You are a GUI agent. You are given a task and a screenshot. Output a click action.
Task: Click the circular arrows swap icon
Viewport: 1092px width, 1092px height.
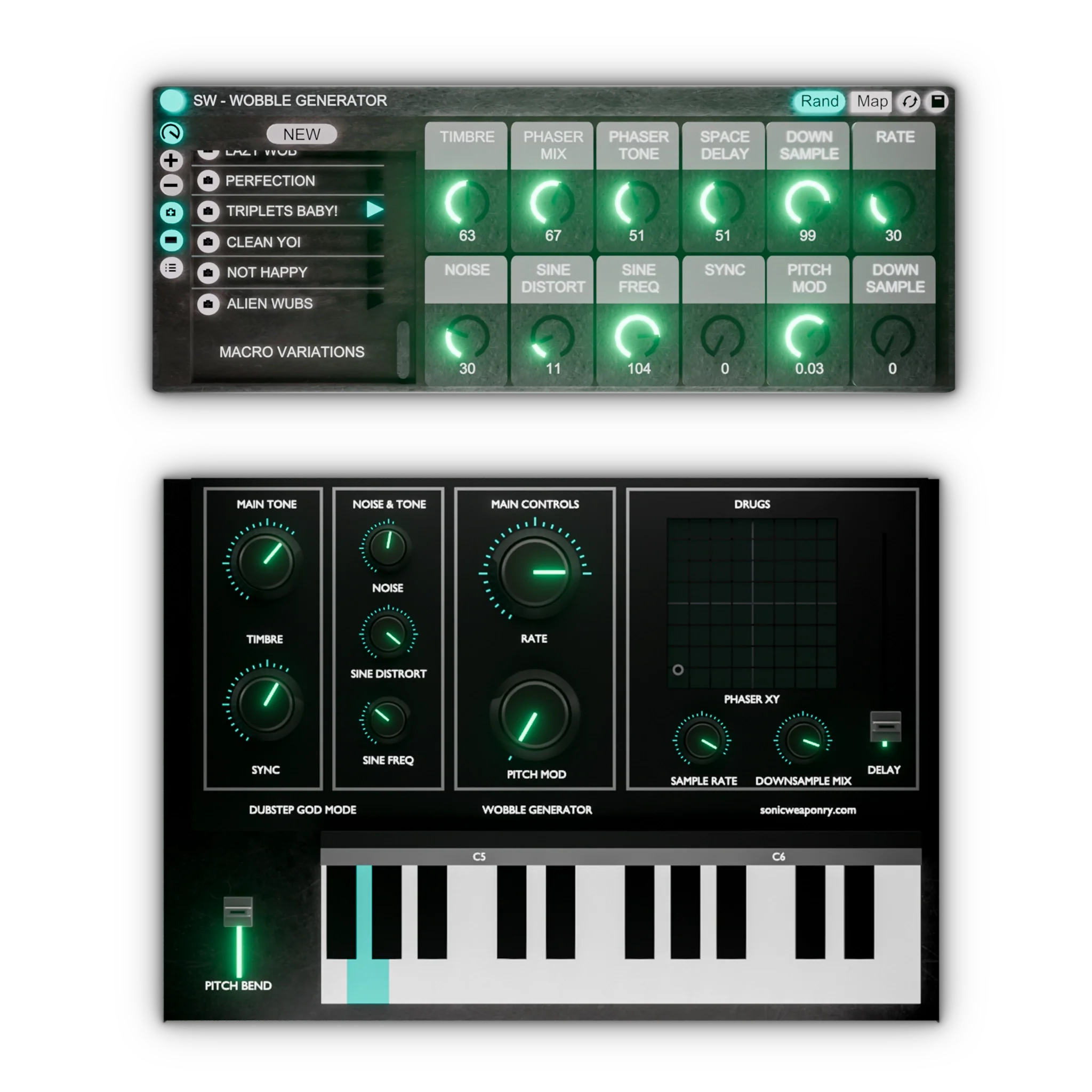point(910,102)
